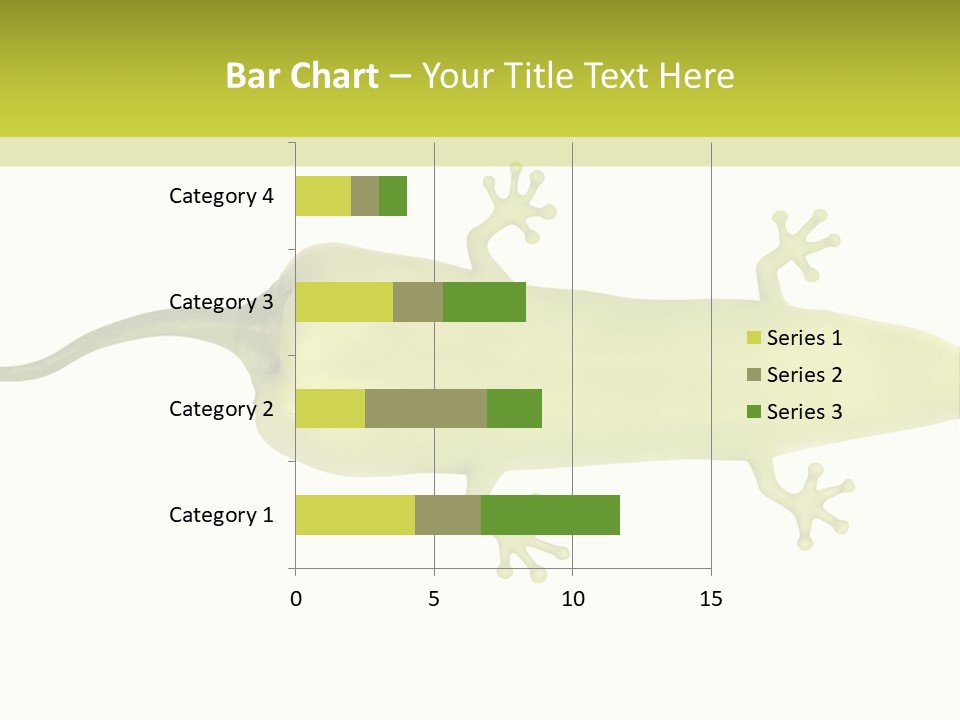Click the Series 1 legend color square
The image size is (960, 720).
click(754, 337)
